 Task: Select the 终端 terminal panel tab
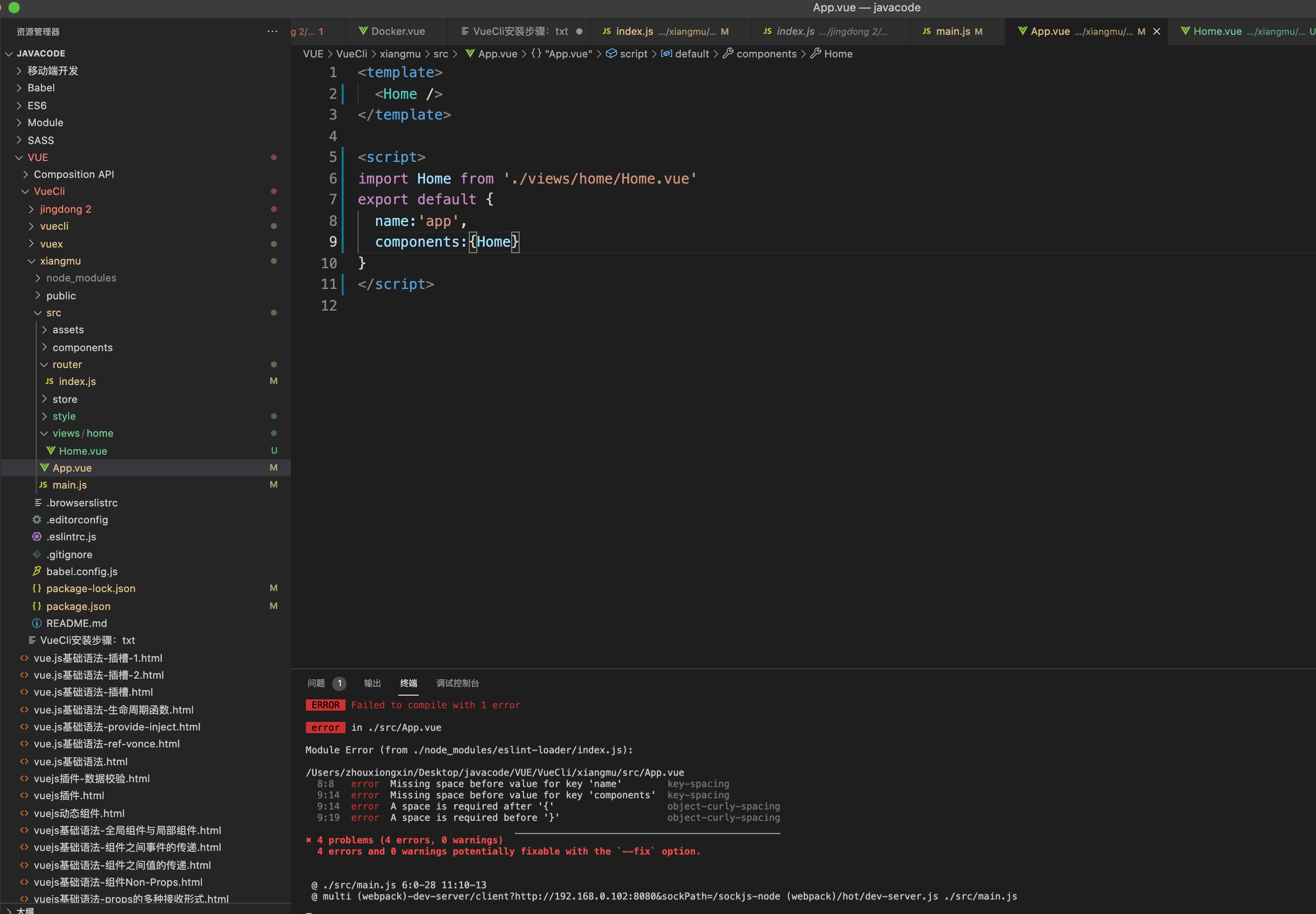point(409,683)
